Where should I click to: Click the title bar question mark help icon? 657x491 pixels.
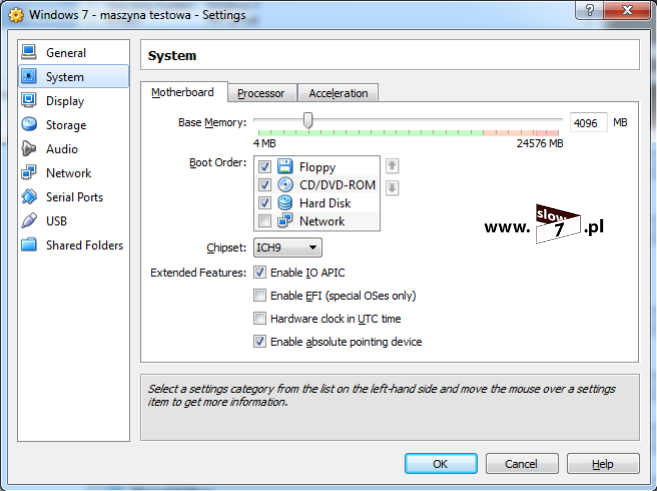coord(590,10)
